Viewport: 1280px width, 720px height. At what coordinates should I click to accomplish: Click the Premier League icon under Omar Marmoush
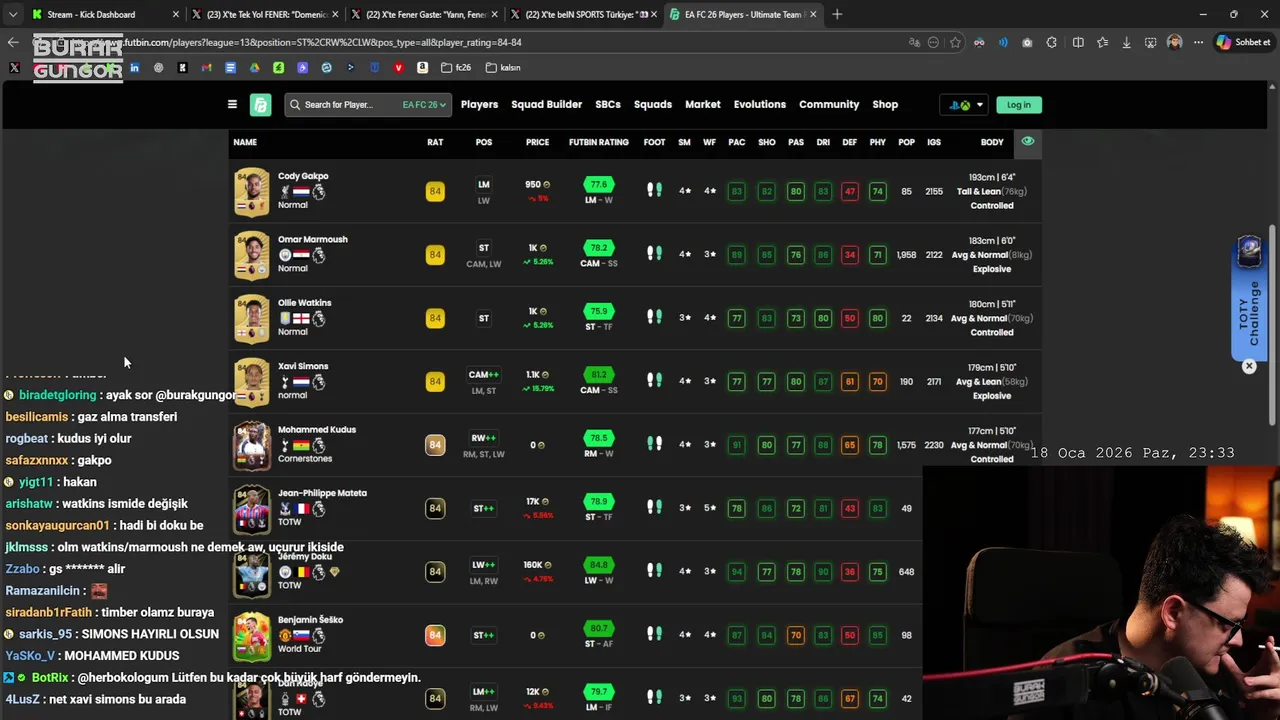click(x=318, y=255)
